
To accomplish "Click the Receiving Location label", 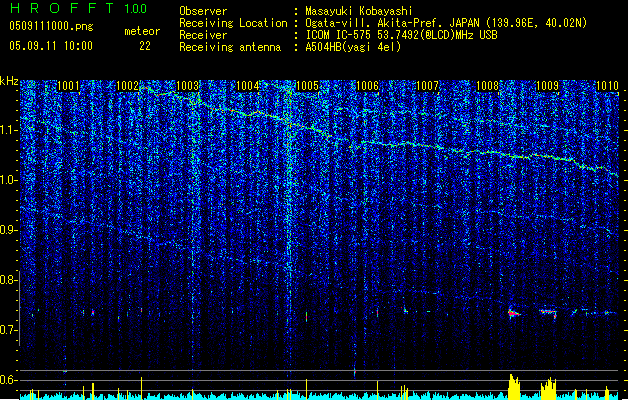I will click(x=233, y=23).
